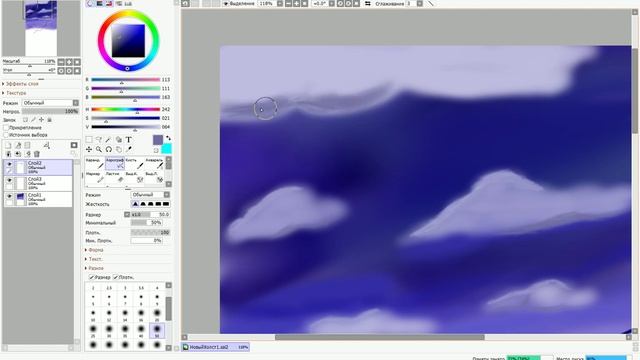This screenshot has width=640, height=360.
Task: Click the undo arrow in top toolbar
Action: pos(185,3)
